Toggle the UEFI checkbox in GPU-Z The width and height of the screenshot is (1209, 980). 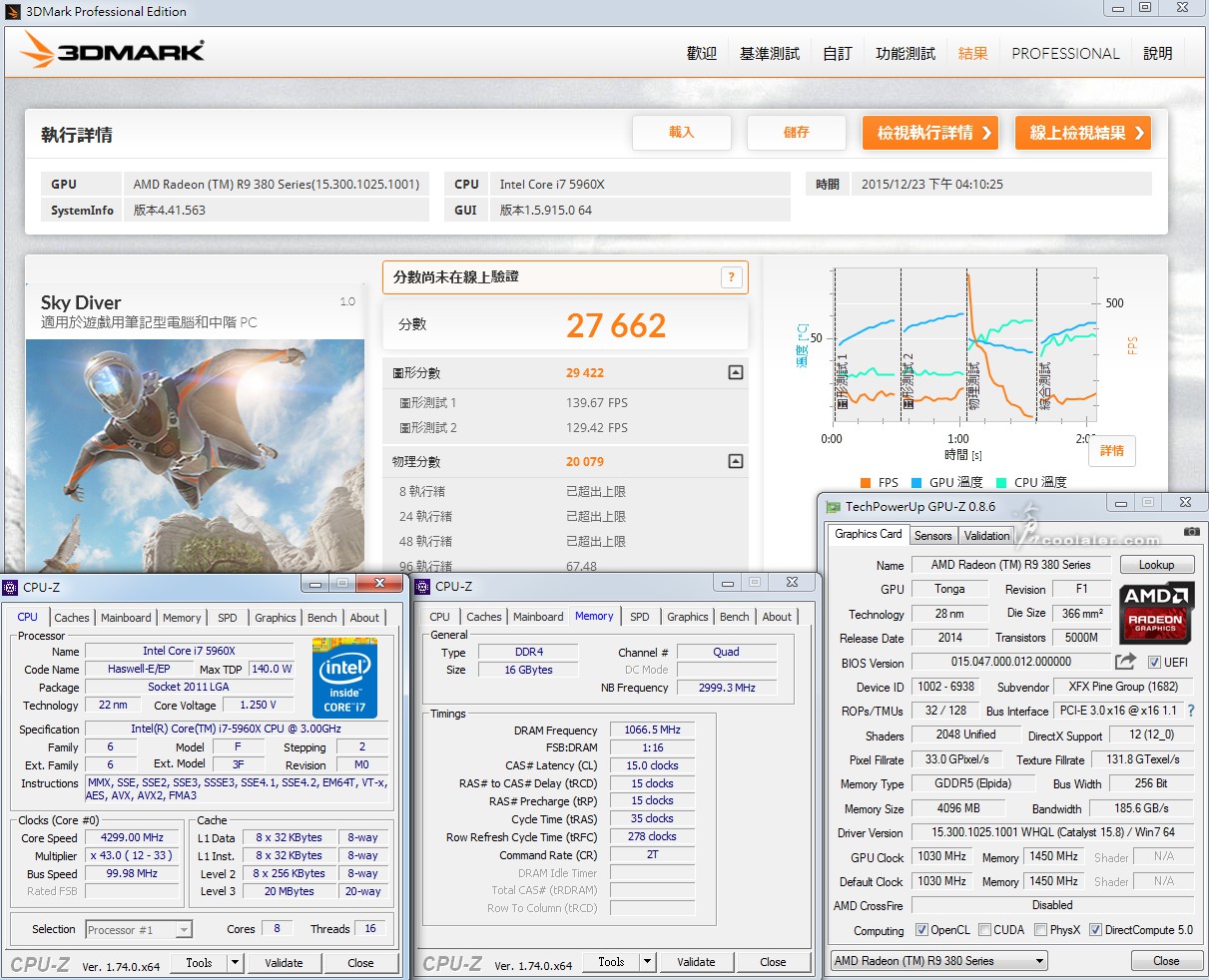point(1154,663)
